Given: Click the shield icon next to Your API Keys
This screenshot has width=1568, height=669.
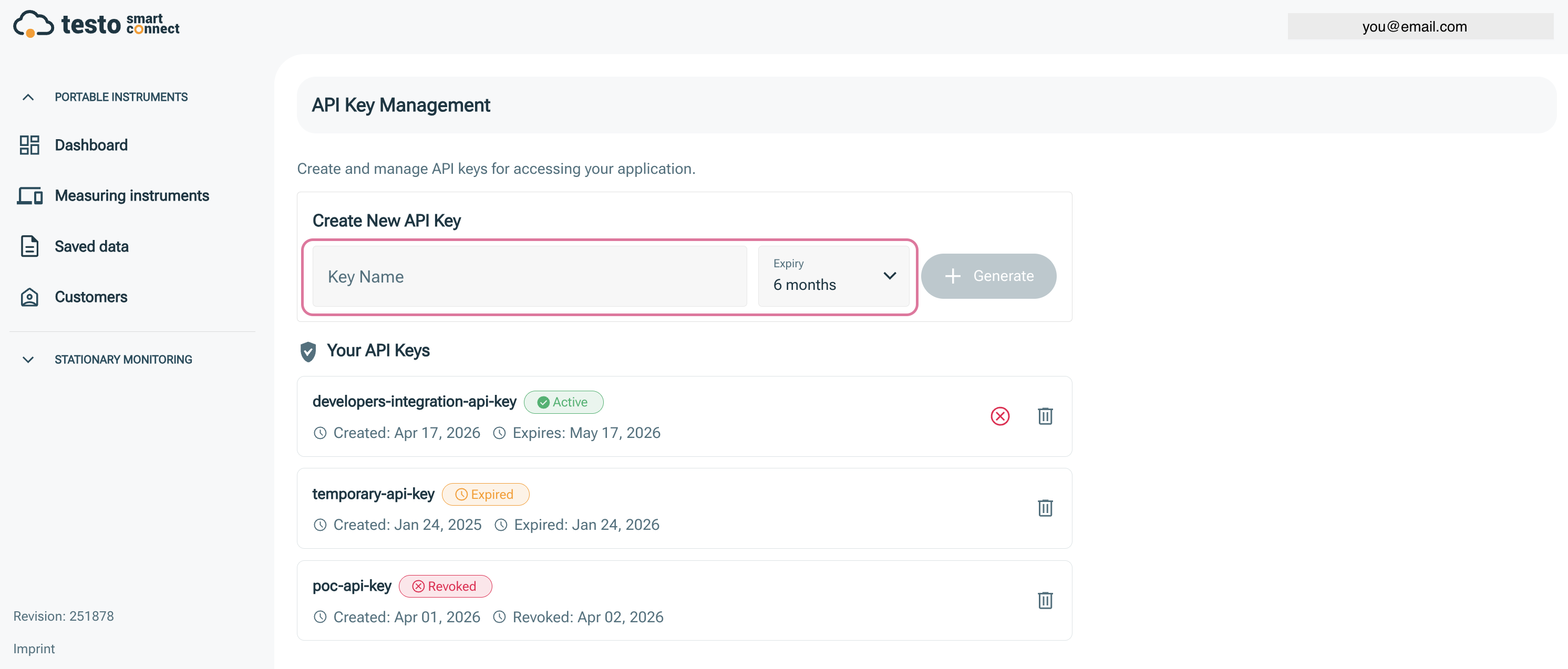Looking at the screenshot, I should 308,351.
